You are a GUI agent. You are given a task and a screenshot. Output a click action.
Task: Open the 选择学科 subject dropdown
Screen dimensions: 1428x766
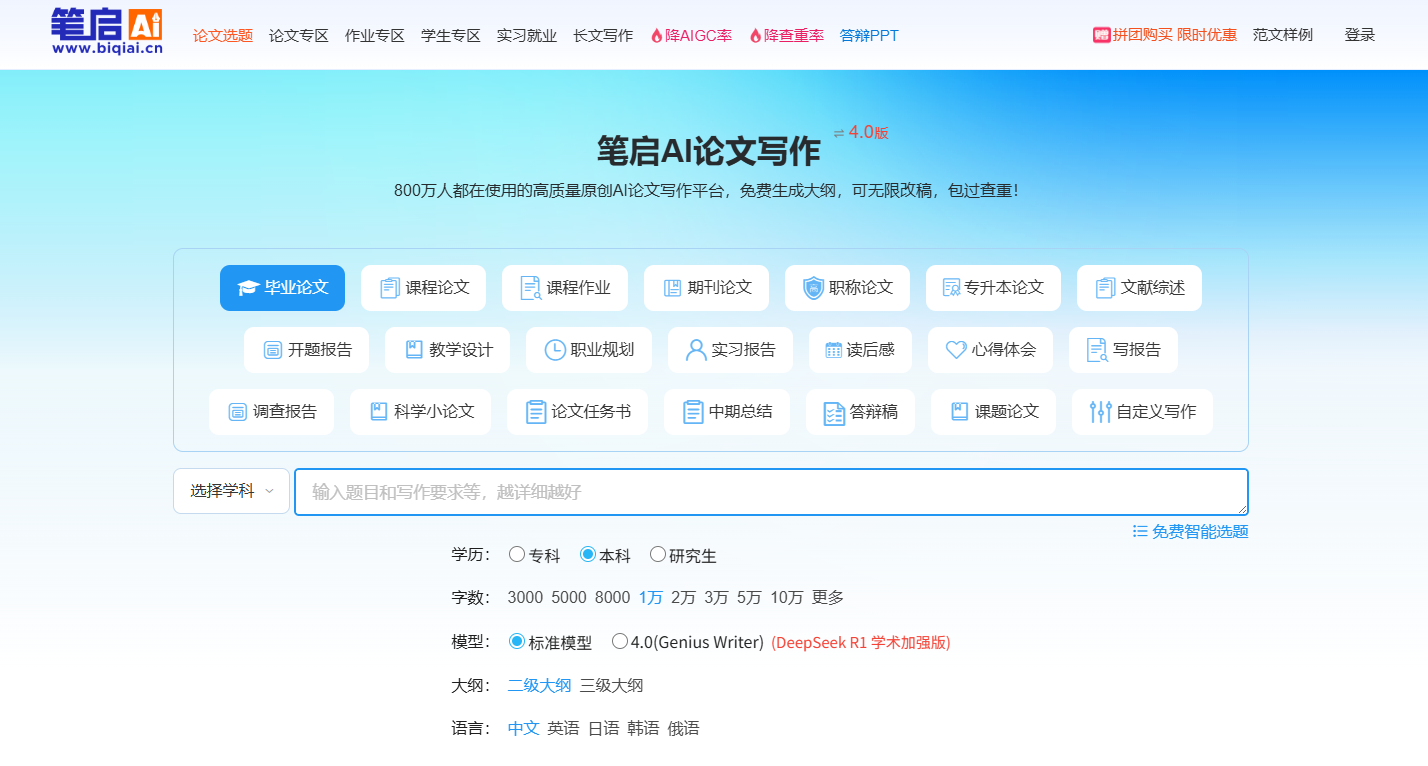231,491
